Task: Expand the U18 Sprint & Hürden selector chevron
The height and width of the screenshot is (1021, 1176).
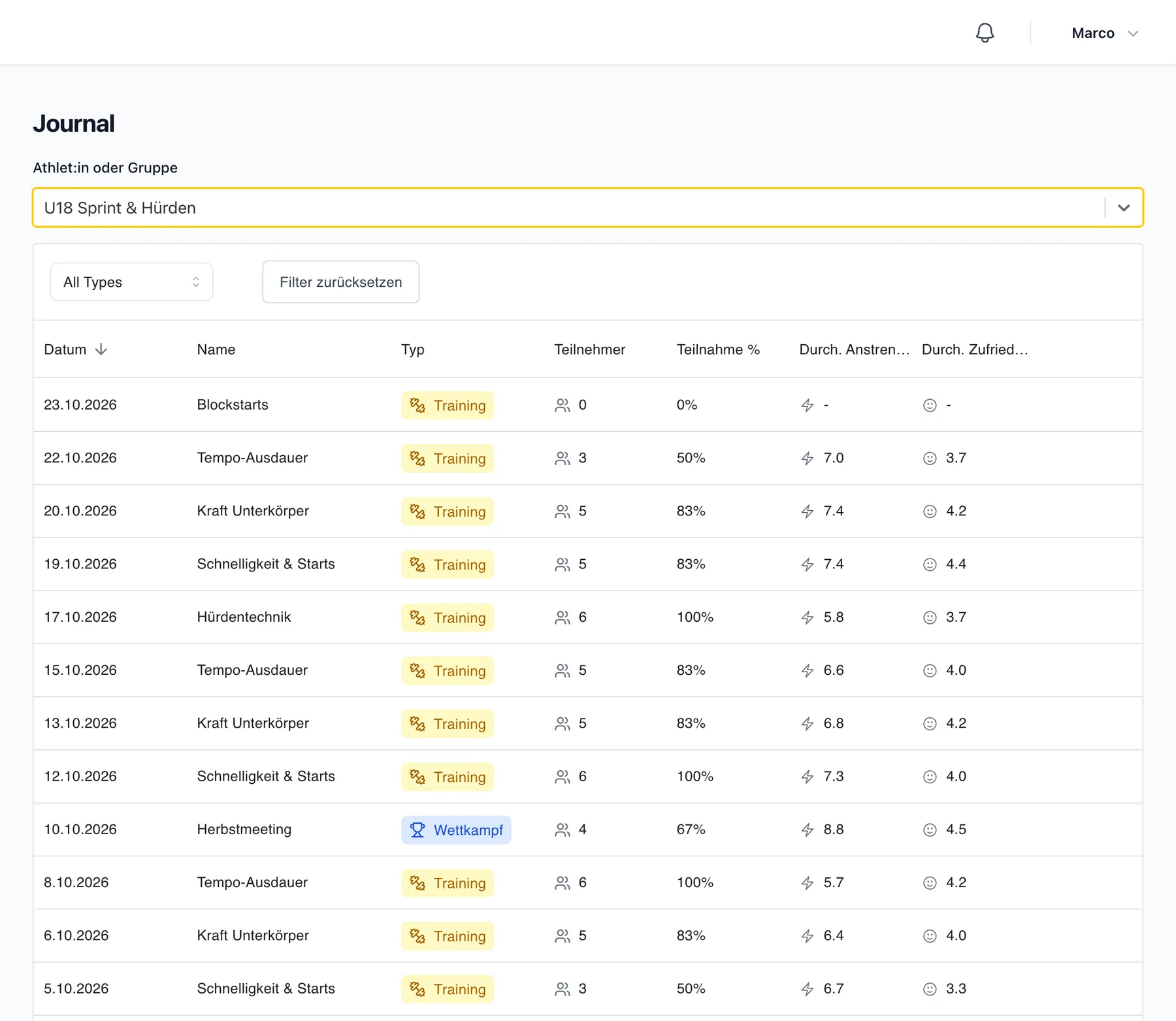Action: tap(1124, 208)
